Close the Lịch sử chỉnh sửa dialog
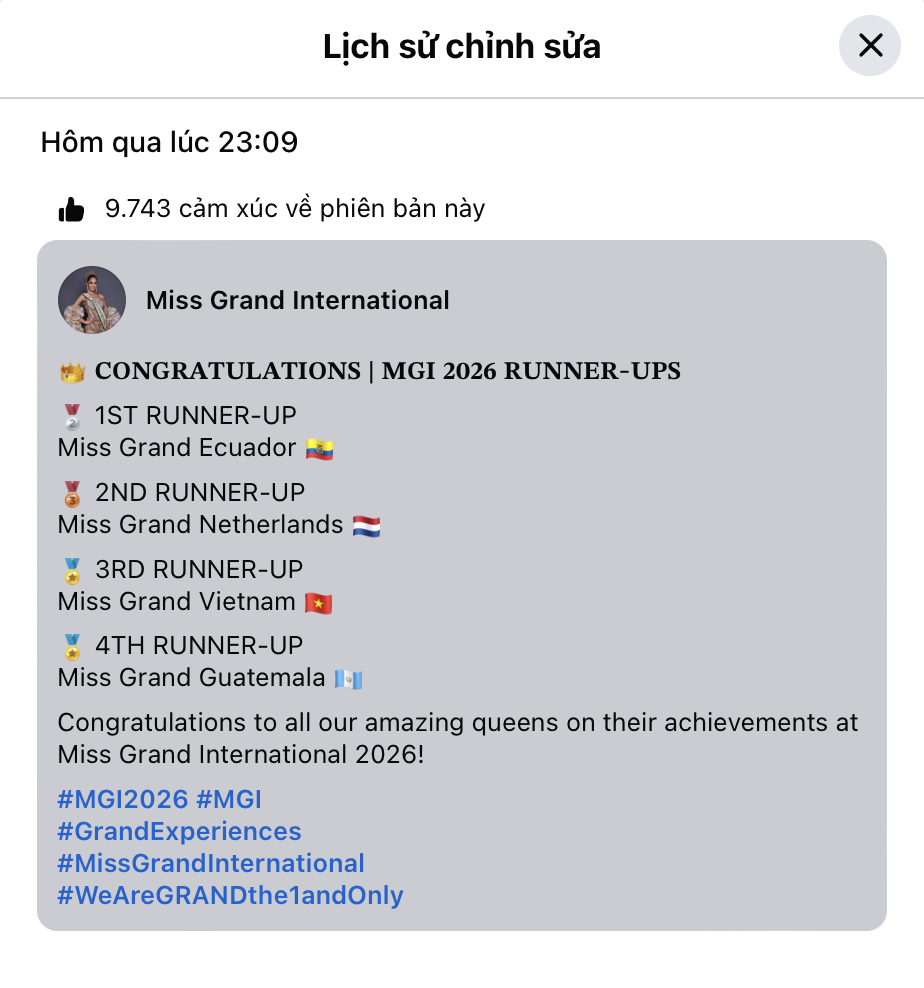The height and width of the screenshot is (988, 924). (x=869, y=45)
